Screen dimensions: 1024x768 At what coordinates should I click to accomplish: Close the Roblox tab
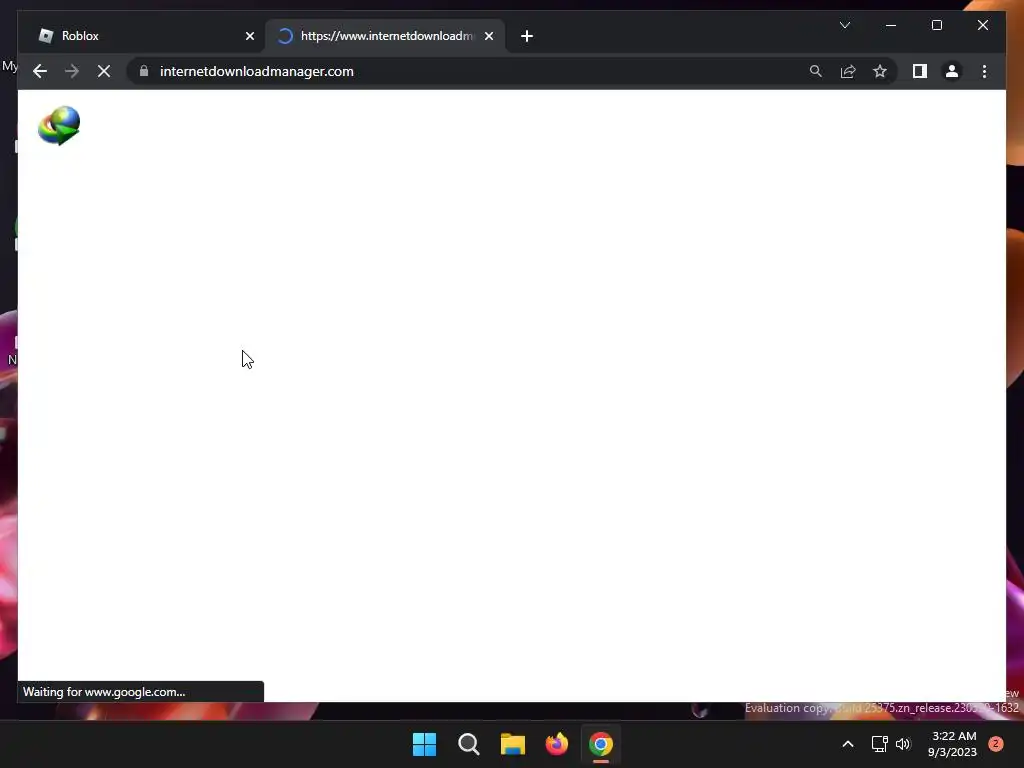[249, 36]
